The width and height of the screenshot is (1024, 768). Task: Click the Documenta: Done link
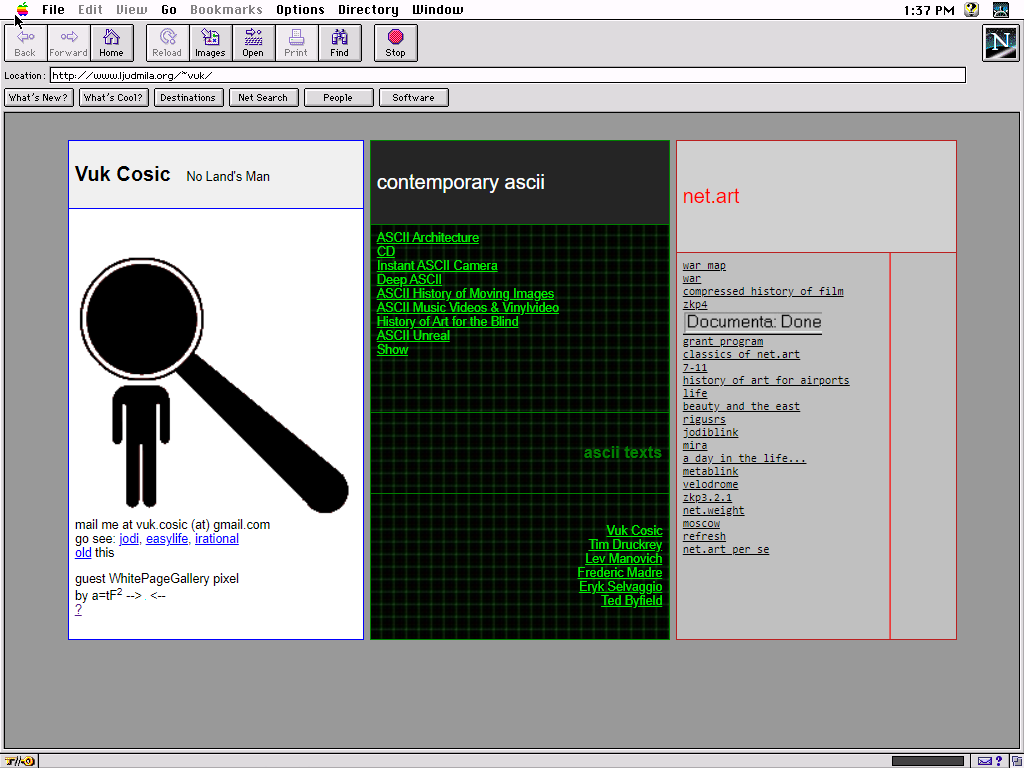tap(753, 322)
